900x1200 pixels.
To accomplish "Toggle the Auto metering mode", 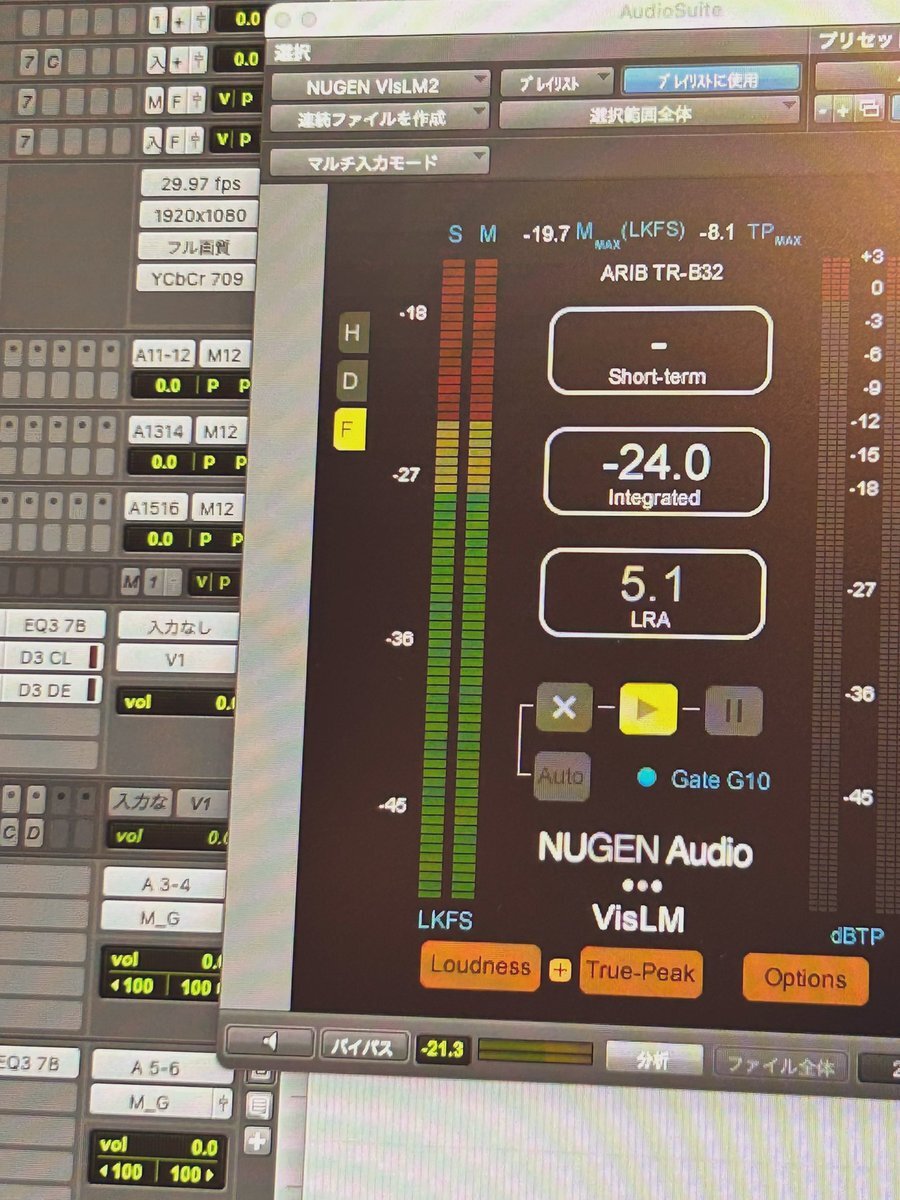I will 561,776.
